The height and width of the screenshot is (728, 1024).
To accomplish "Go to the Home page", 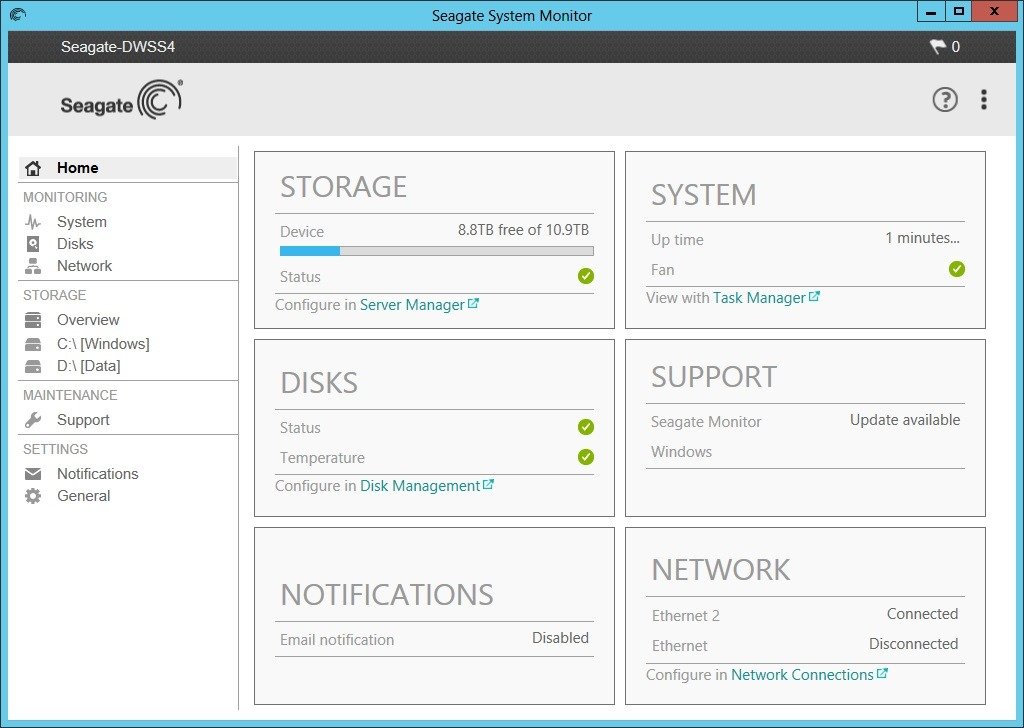I will point(128,168).
